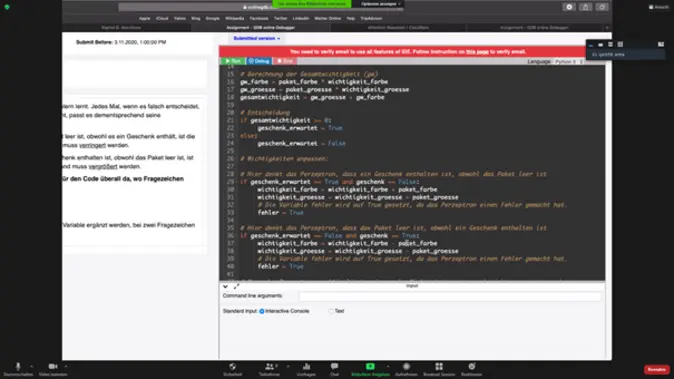Open TripAdvisor bookmark

[x=371, y=18]
